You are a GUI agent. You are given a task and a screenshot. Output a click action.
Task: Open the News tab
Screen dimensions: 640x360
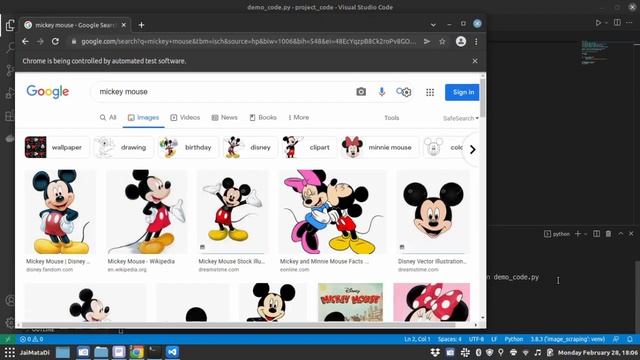224,118
